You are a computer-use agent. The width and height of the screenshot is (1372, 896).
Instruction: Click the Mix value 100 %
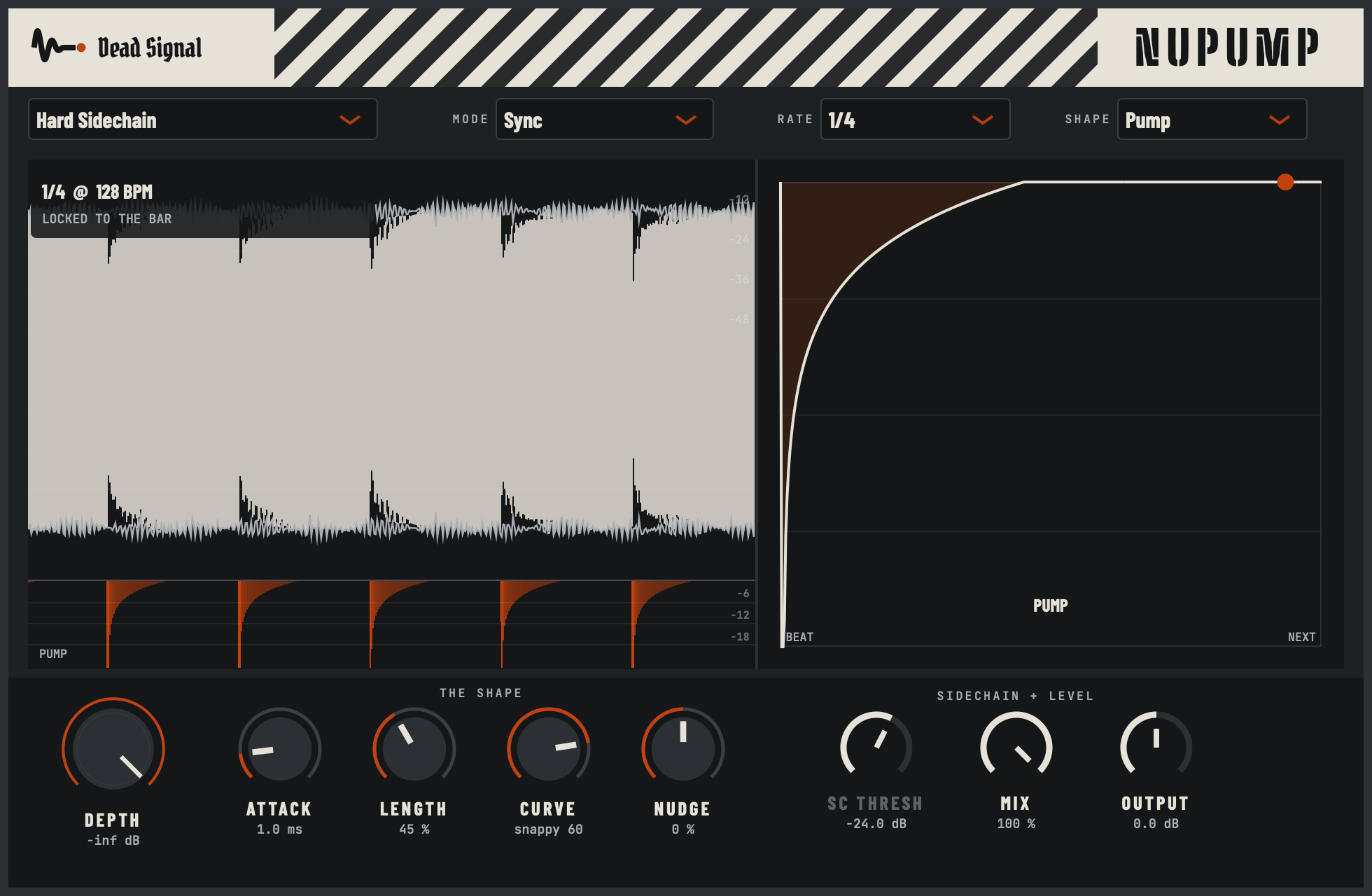[x=1016, y=823]
